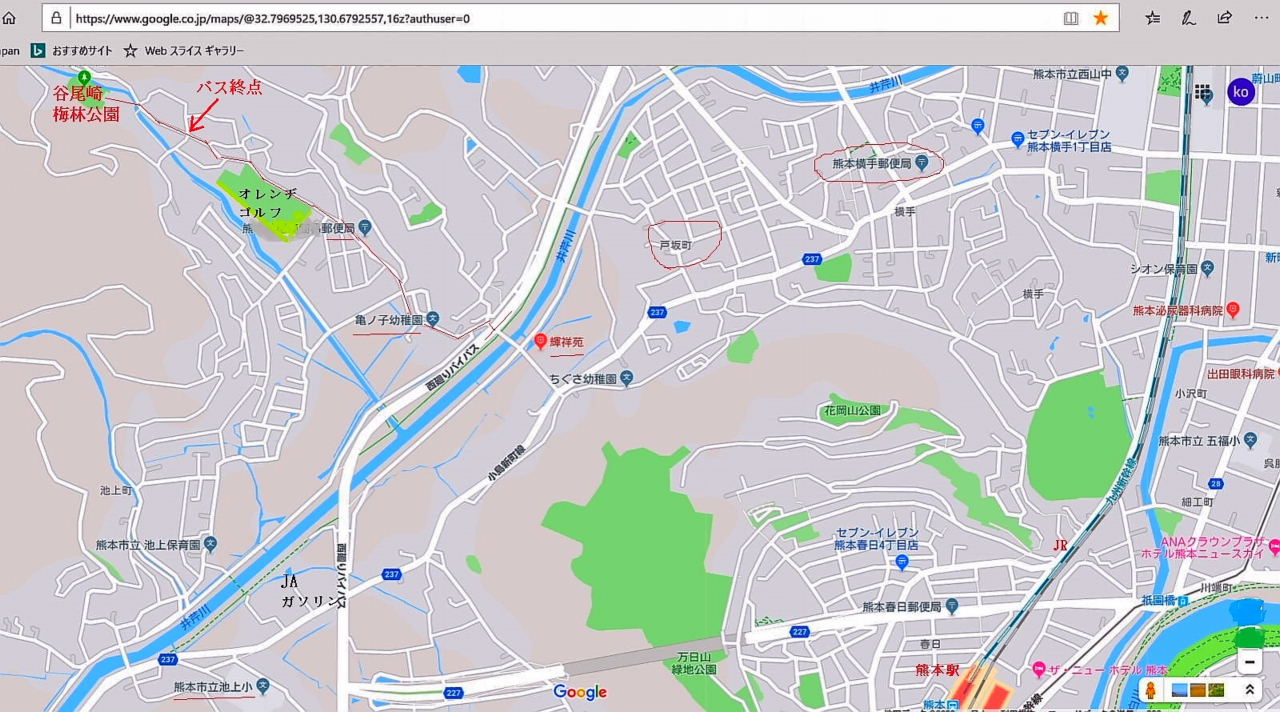The image size is (1280, 712).
Task: Select the red 輝祥苑 pin
Action: [x=541, y=342]
